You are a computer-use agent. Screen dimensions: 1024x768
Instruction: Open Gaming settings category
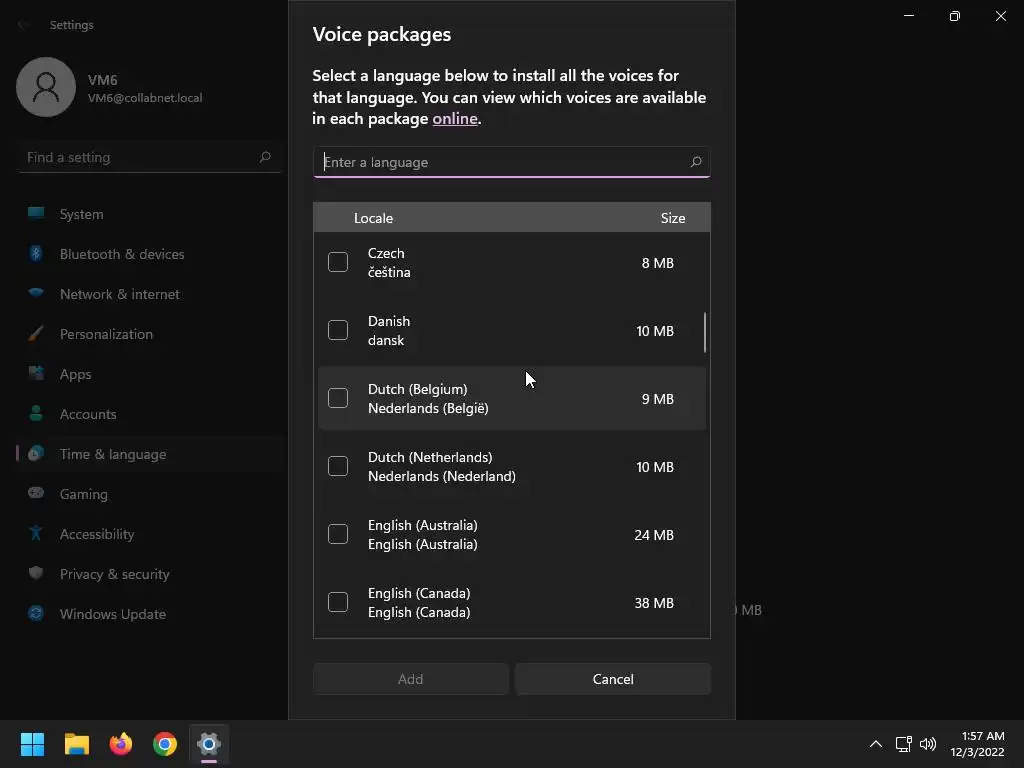[149, 494]
